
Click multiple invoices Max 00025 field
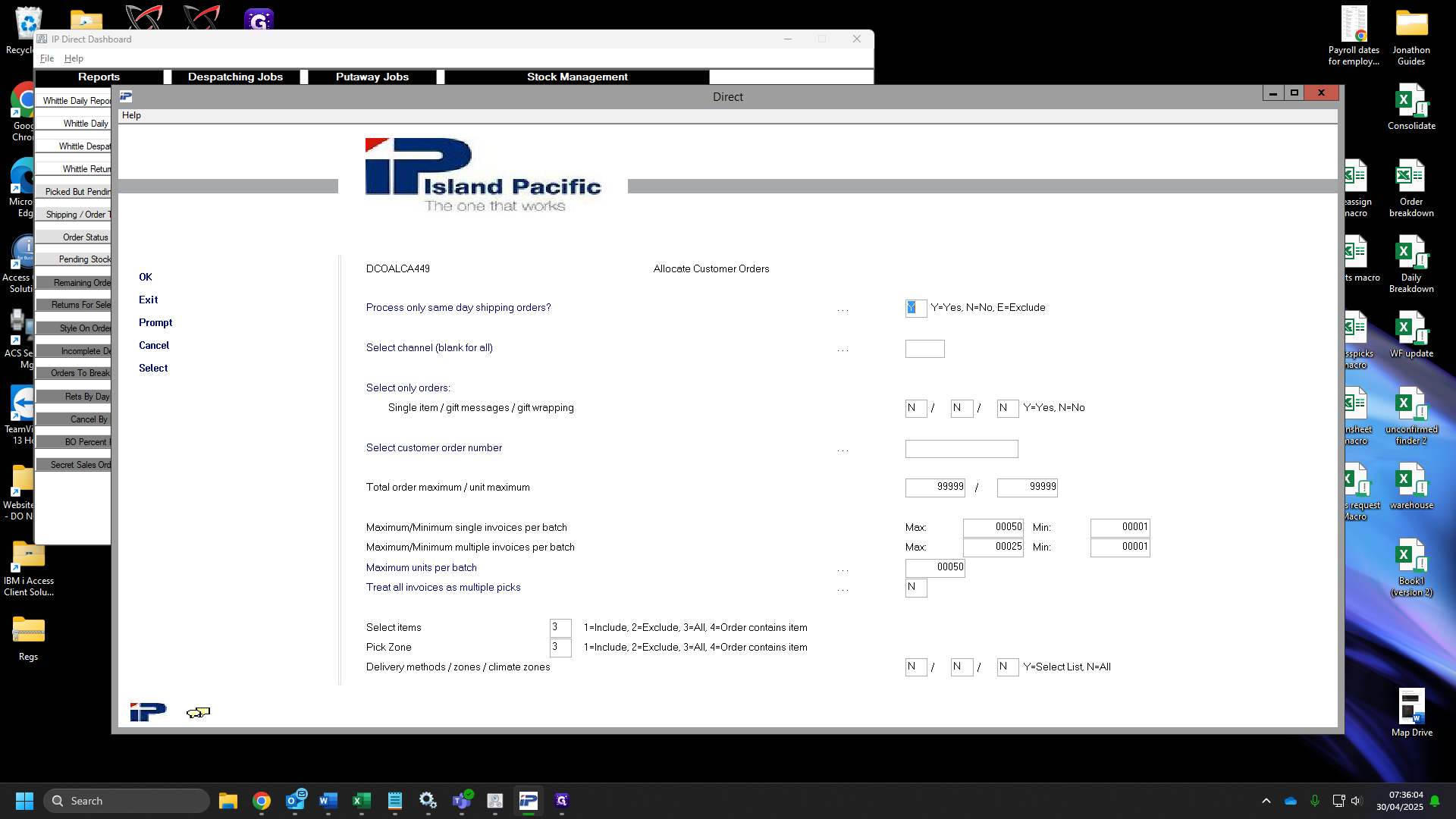coord(993,547)
